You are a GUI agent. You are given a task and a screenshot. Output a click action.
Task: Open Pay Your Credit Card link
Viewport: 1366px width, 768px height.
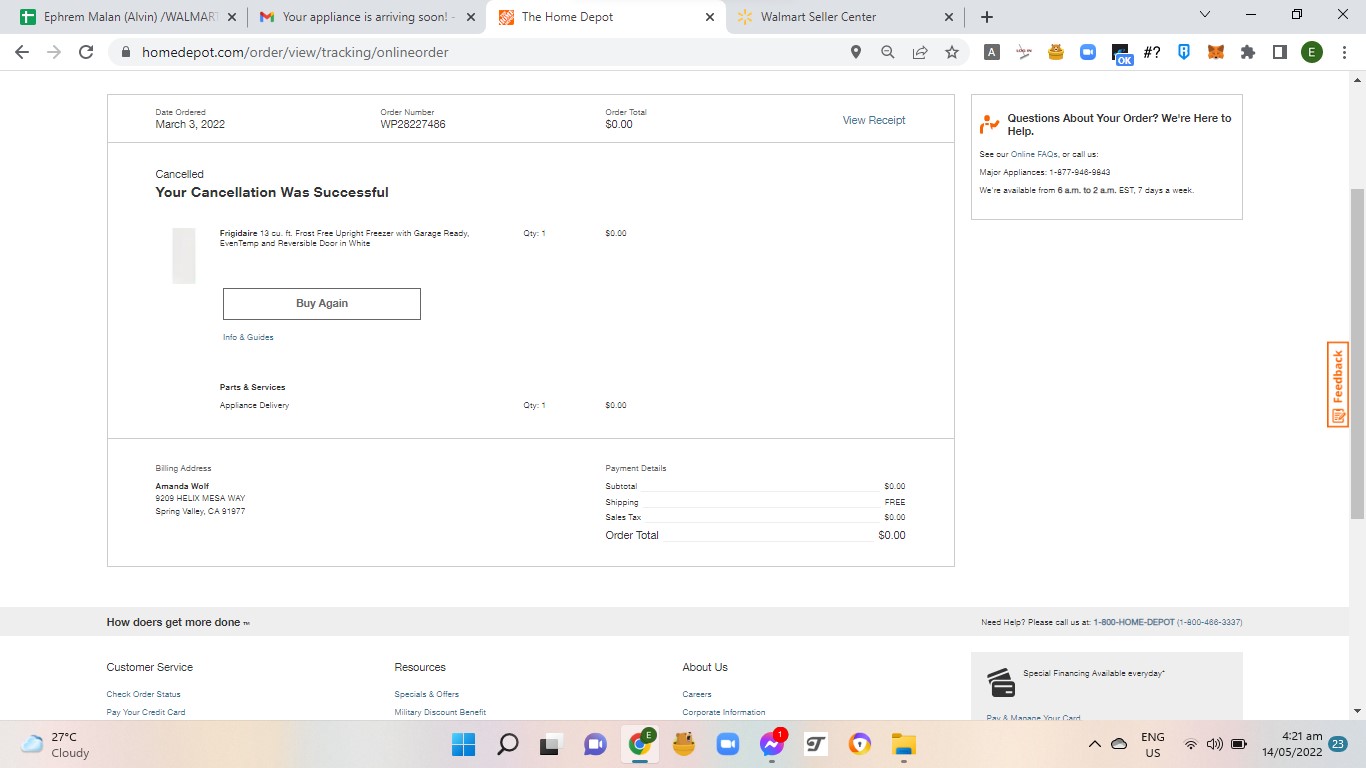pyautogui.click(x=146, y=712)
